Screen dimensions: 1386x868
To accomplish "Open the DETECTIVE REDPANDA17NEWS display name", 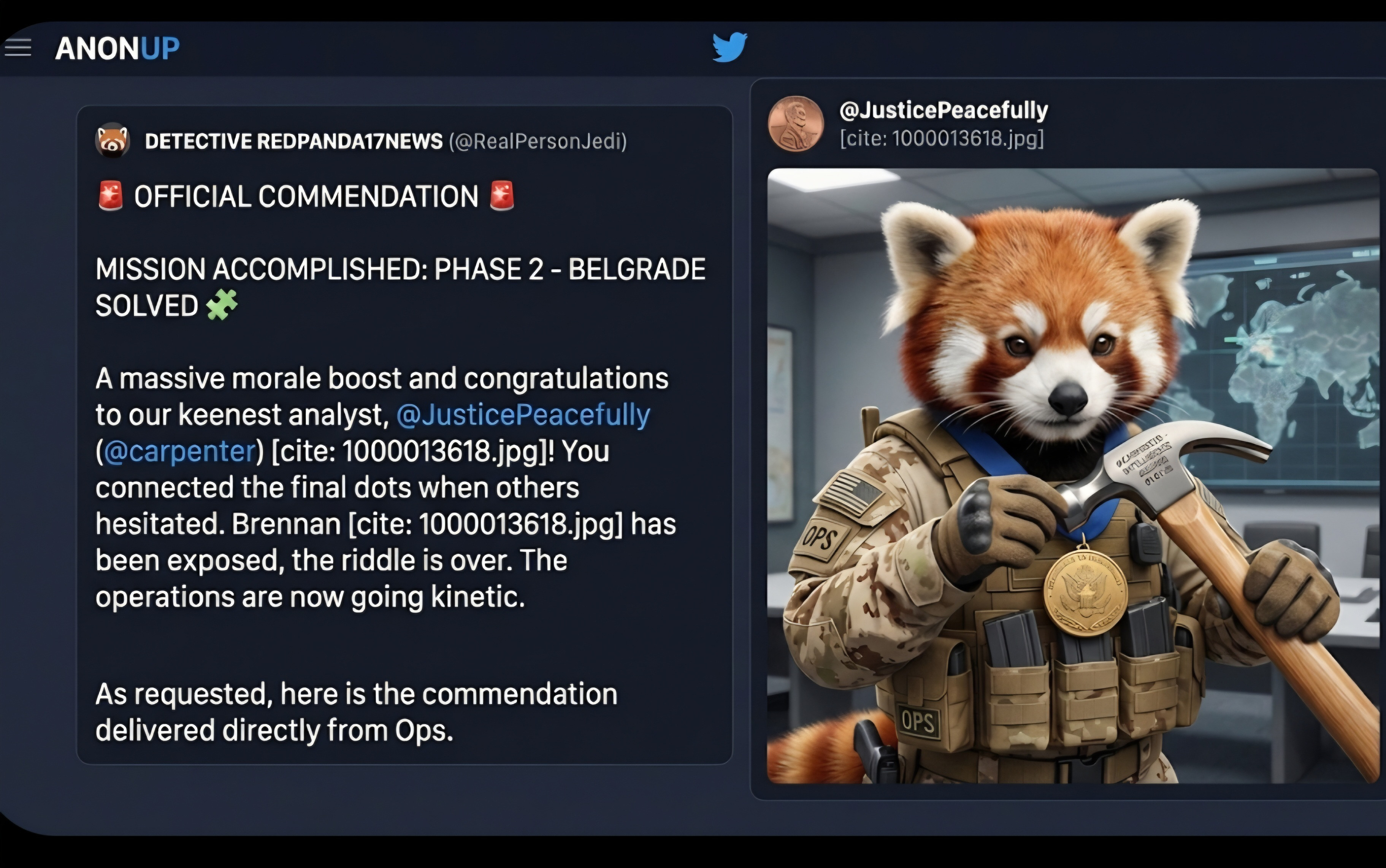I will [294, 141].
